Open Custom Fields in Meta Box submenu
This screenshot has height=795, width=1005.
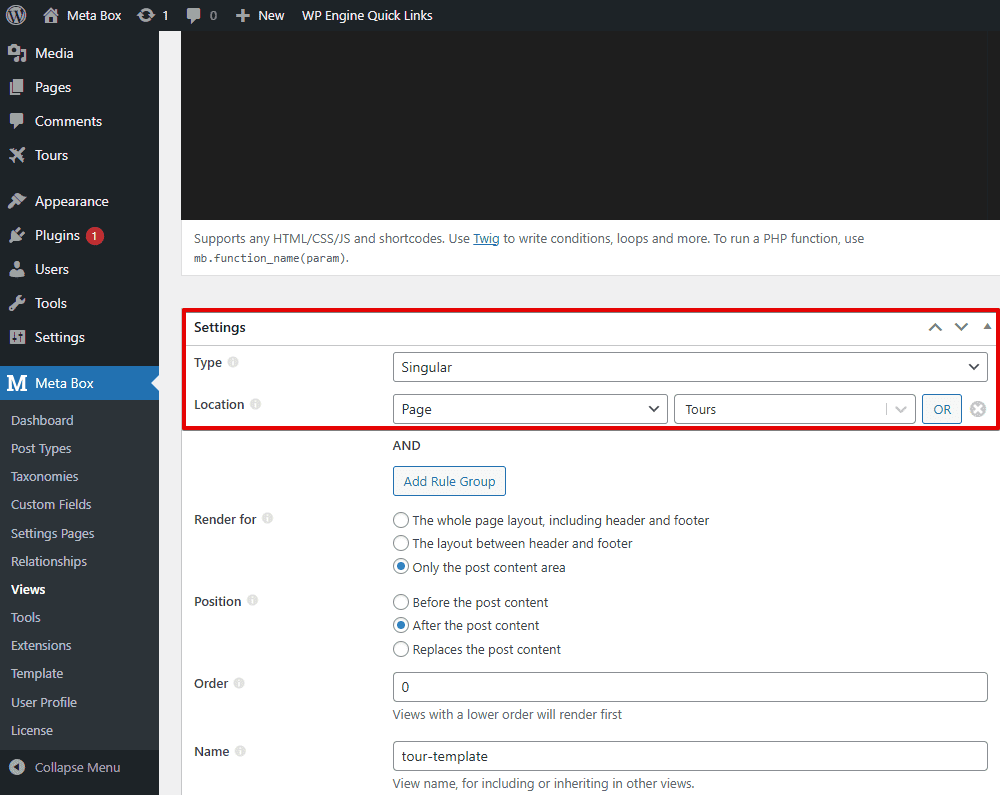(x=51, y=505)
